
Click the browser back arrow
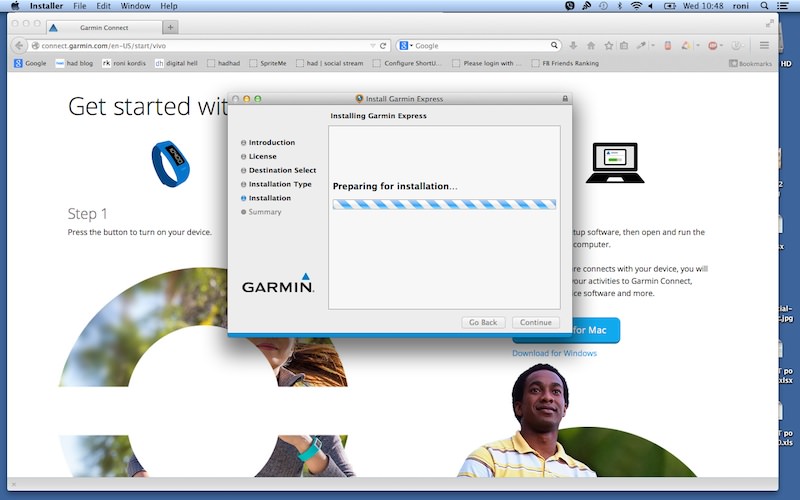coord(19,46)
